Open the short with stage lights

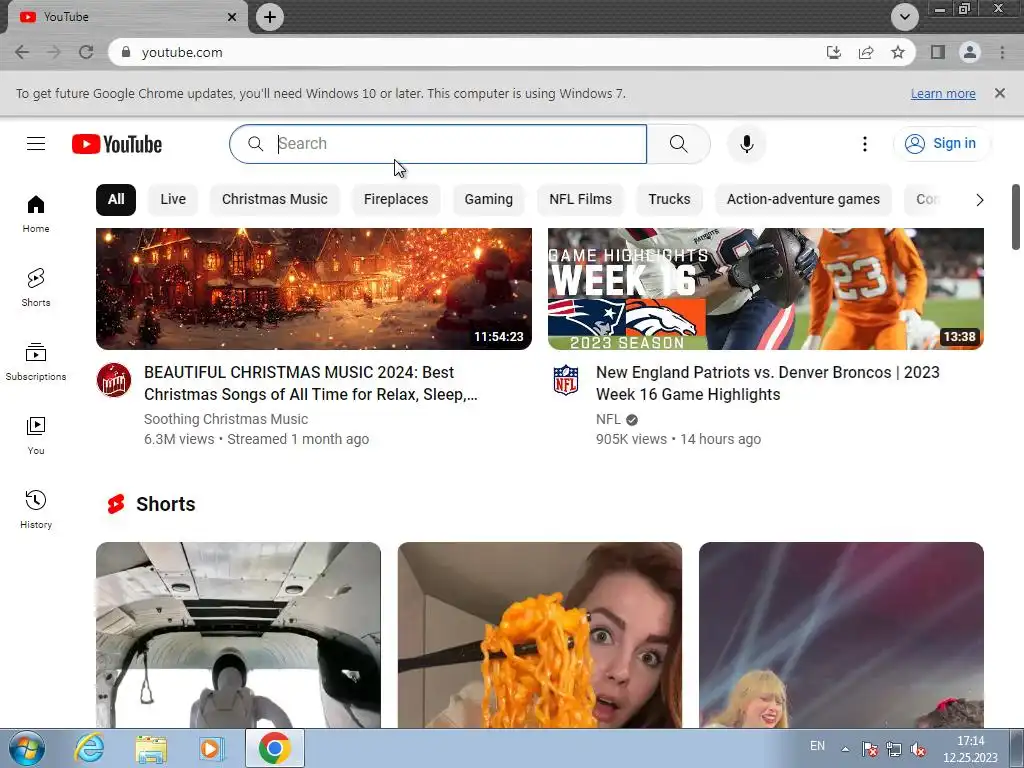[x=841, y=635]
